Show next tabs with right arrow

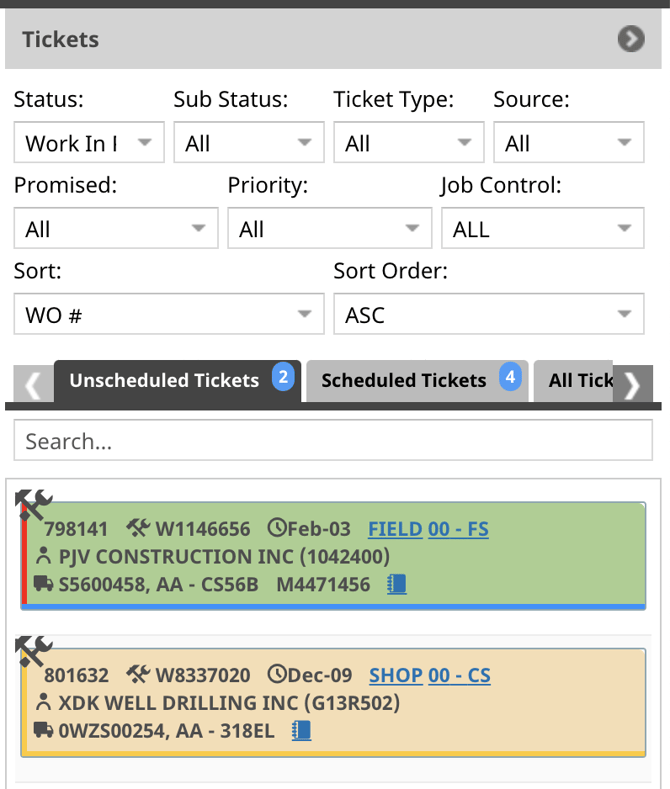point(633,385)
